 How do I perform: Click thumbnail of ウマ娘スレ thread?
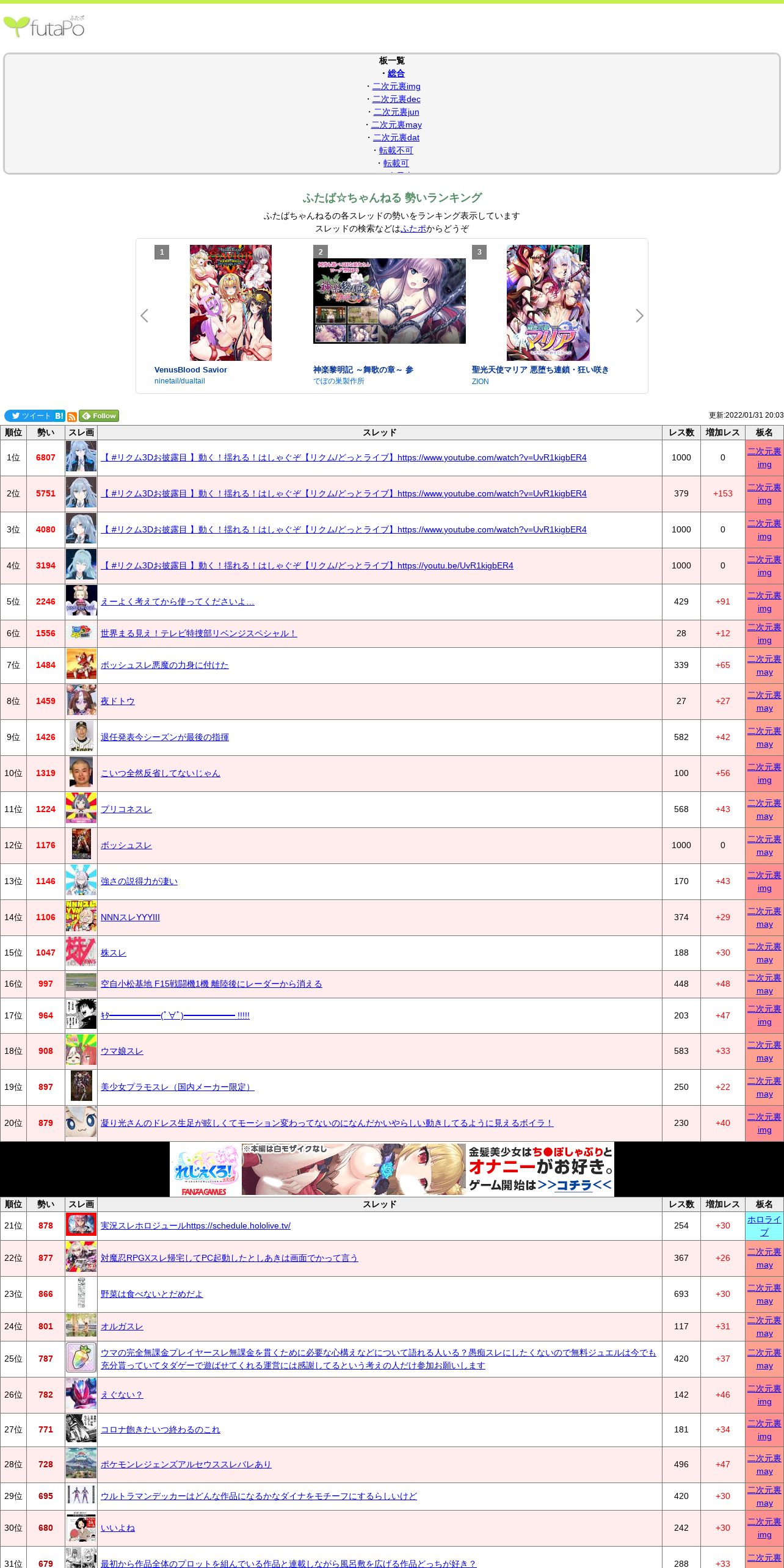tap(81, 1051)
